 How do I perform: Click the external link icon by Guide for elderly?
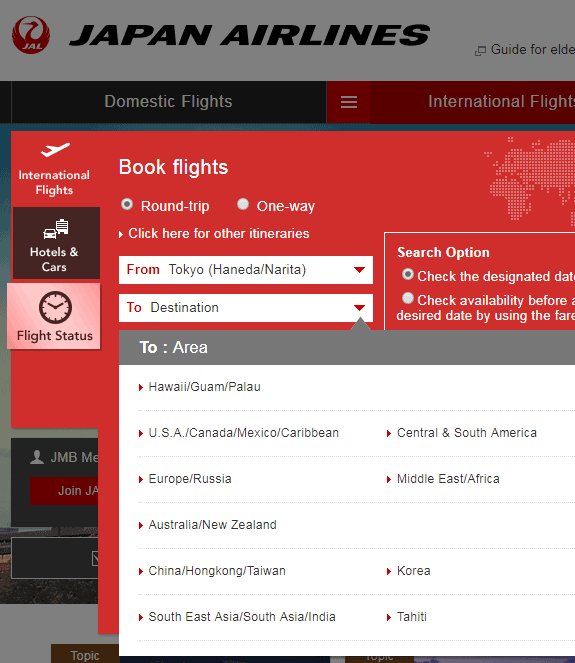(x=480, y=51)
